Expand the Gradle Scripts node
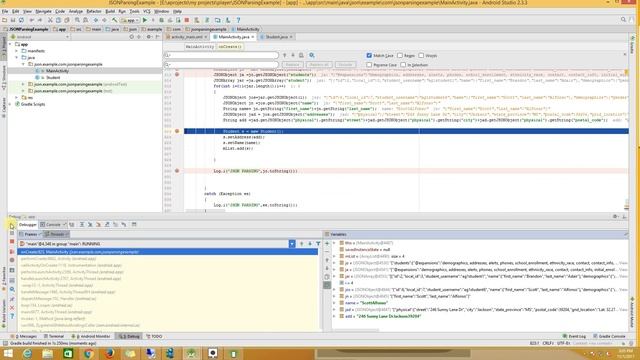640x360 pixels. click(x=10, y=104)
